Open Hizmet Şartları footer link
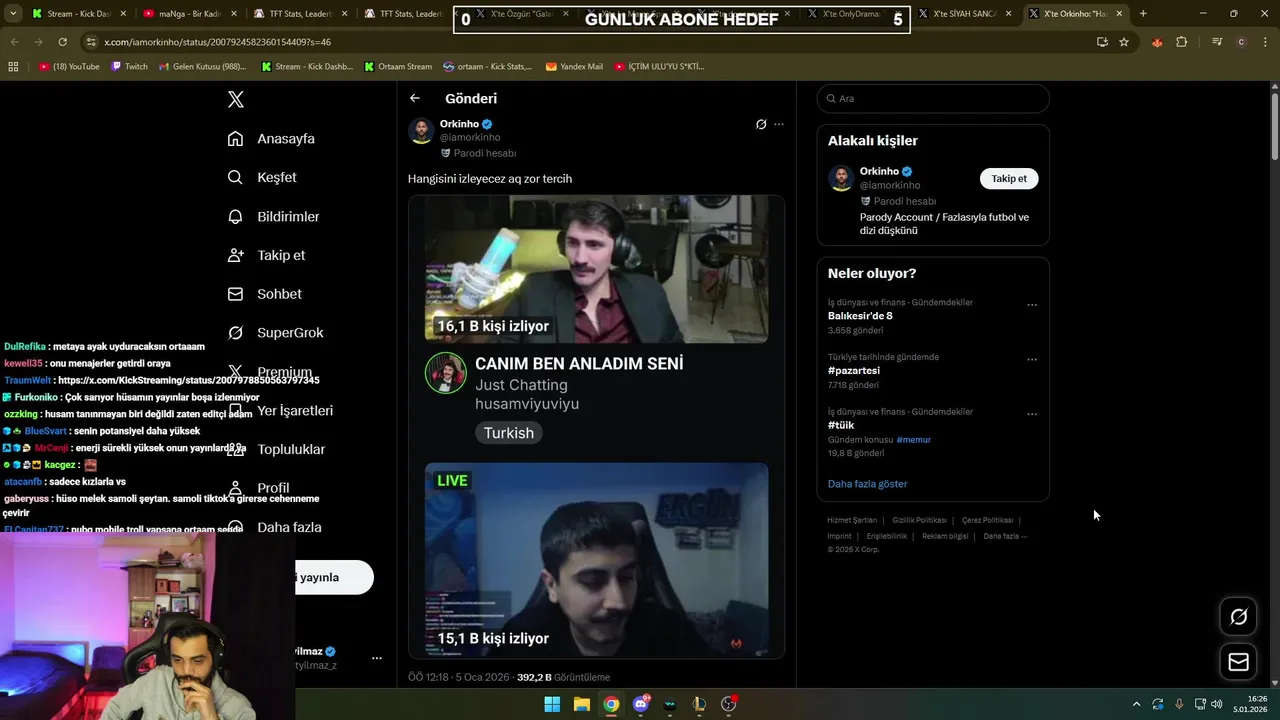 [x=852, y=520]
